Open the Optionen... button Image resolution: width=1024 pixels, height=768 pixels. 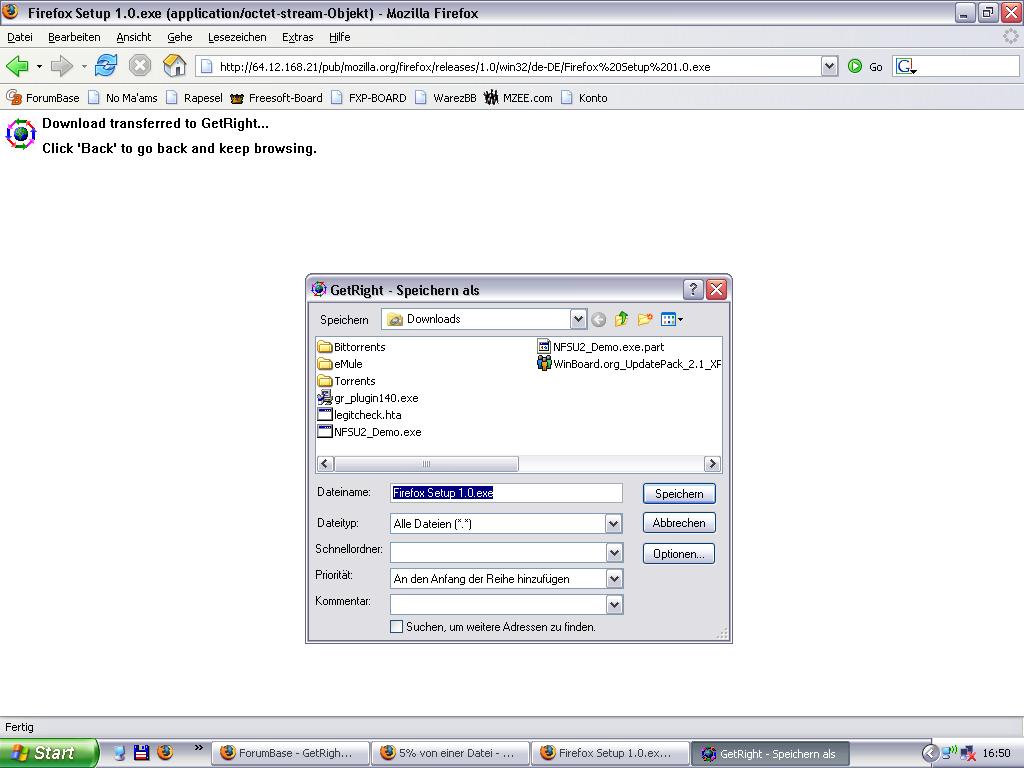679,554
